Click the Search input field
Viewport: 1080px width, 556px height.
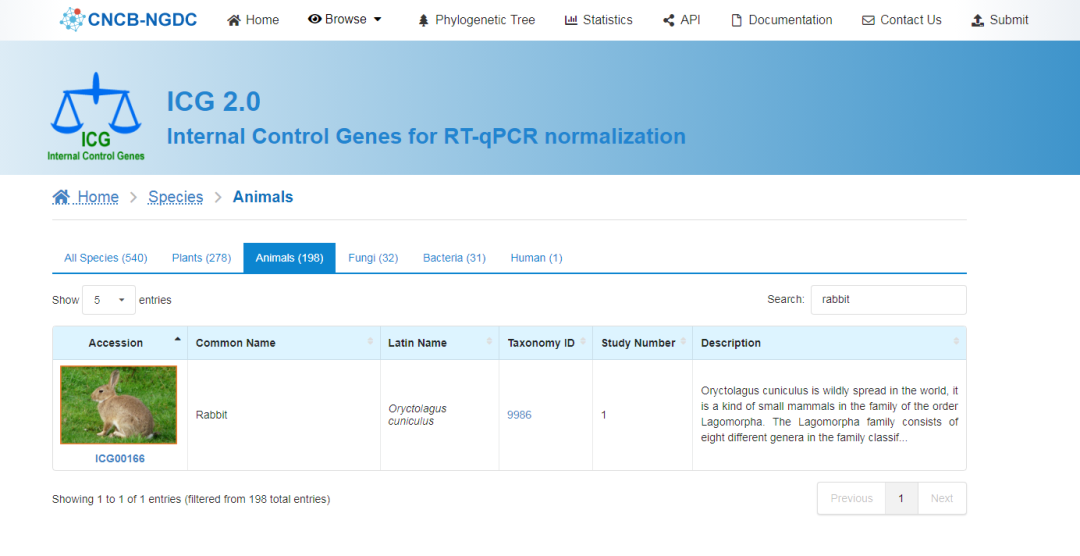click(x=887, y=299)
